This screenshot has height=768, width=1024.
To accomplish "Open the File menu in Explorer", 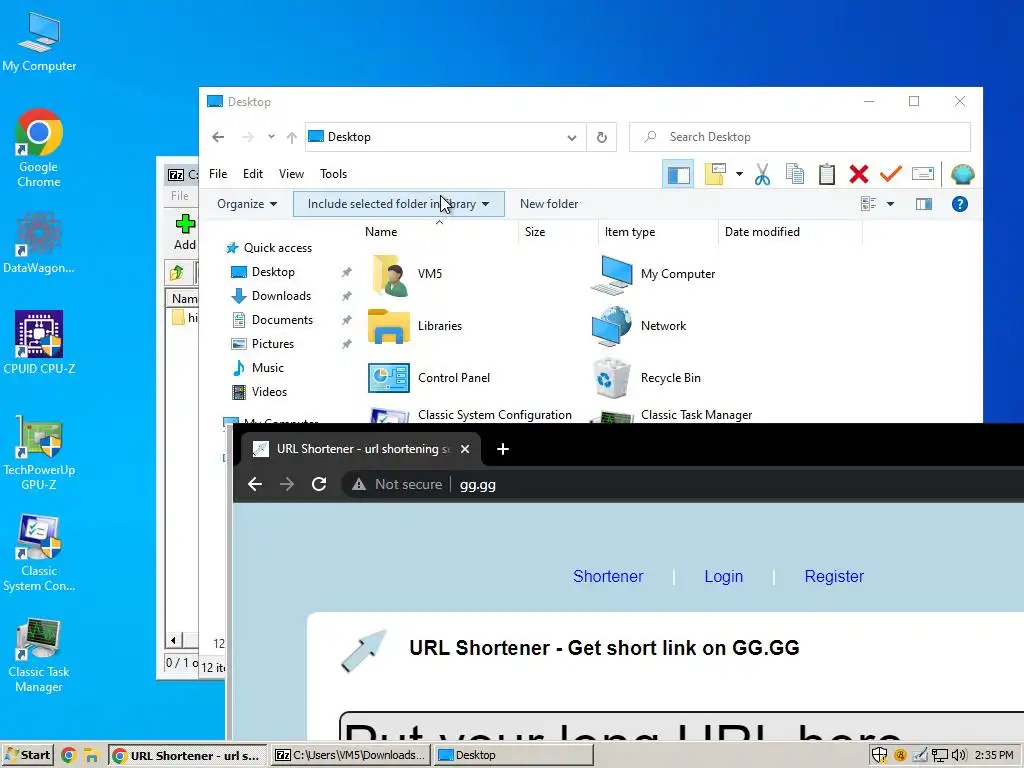I will (218, 174).
